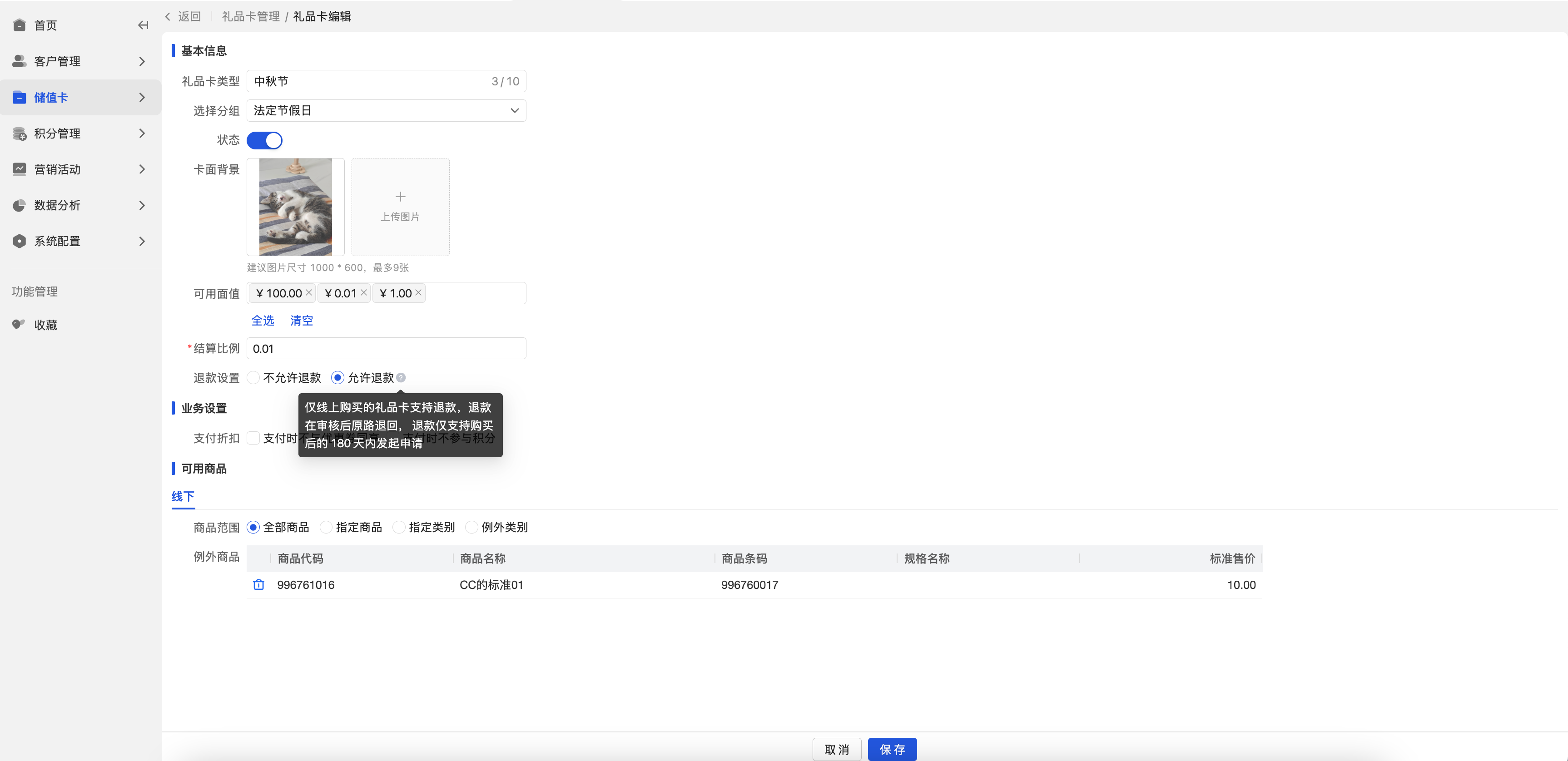Click the system configuration hexagon icon
The height and width of the screenshot is (761, 1568).
20,241
